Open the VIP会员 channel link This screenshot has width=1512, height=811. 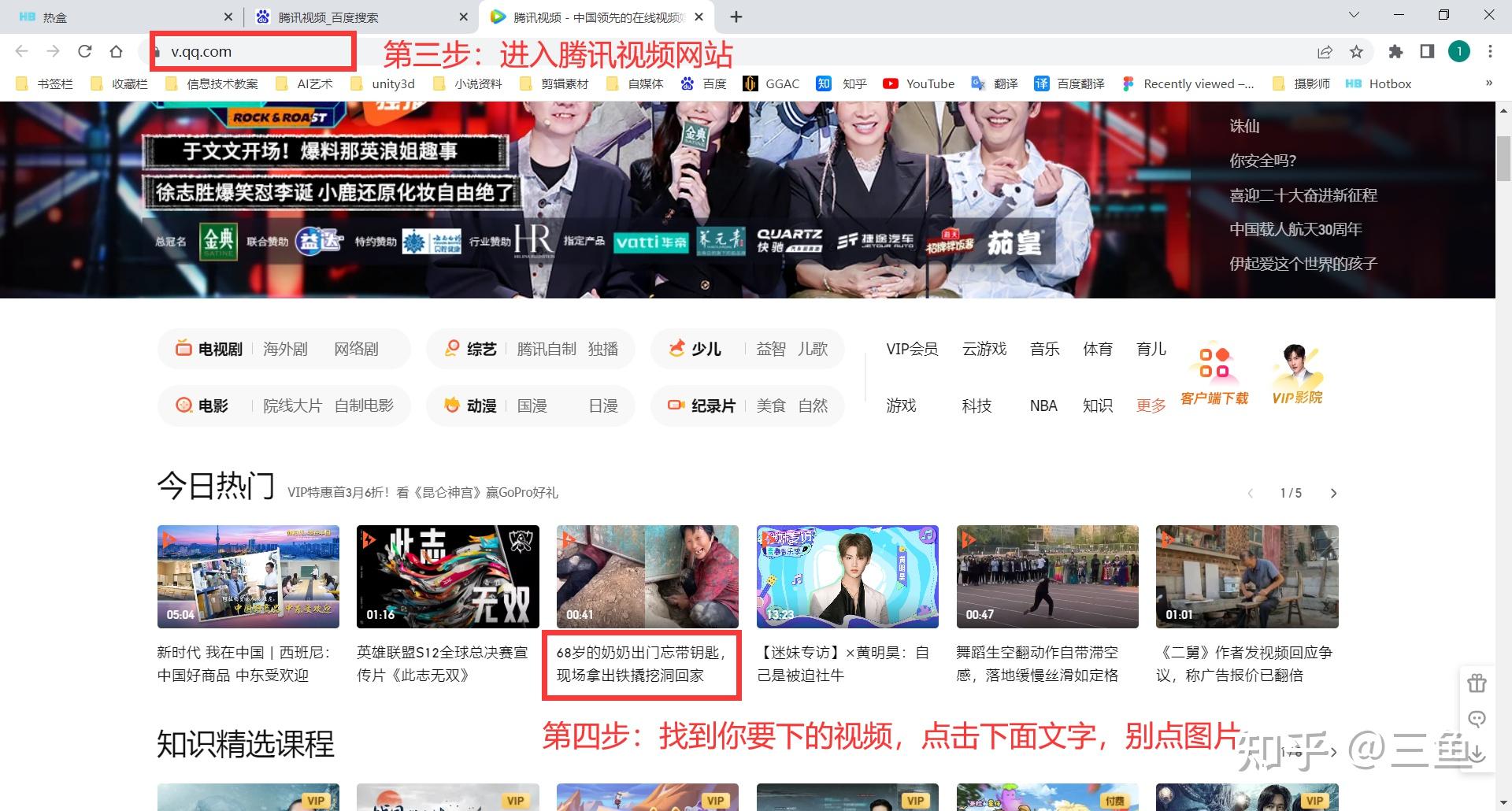(912, 349)
